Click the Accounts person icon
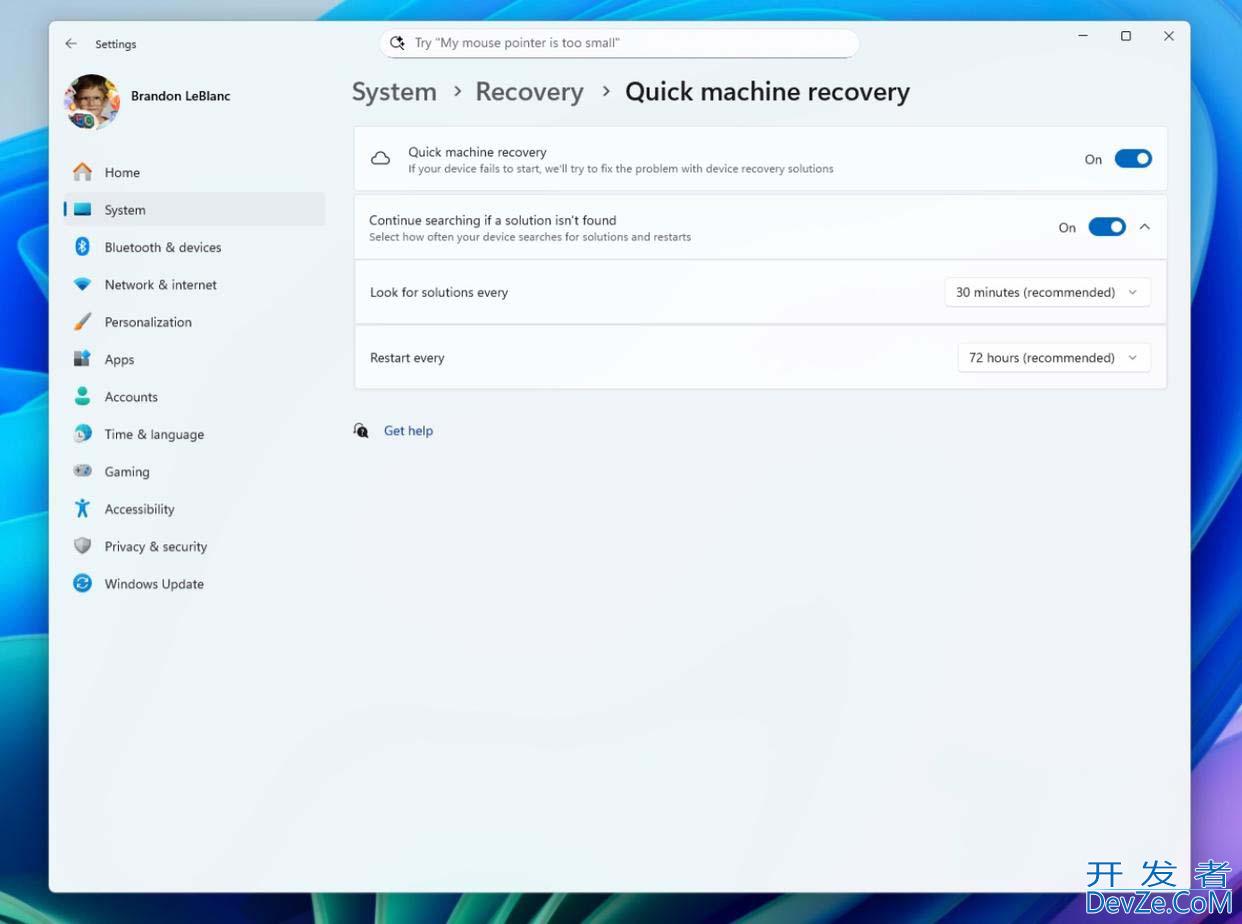Image resolution: width=1242 pixels, height=924 pixels. [x=83, y=397]
